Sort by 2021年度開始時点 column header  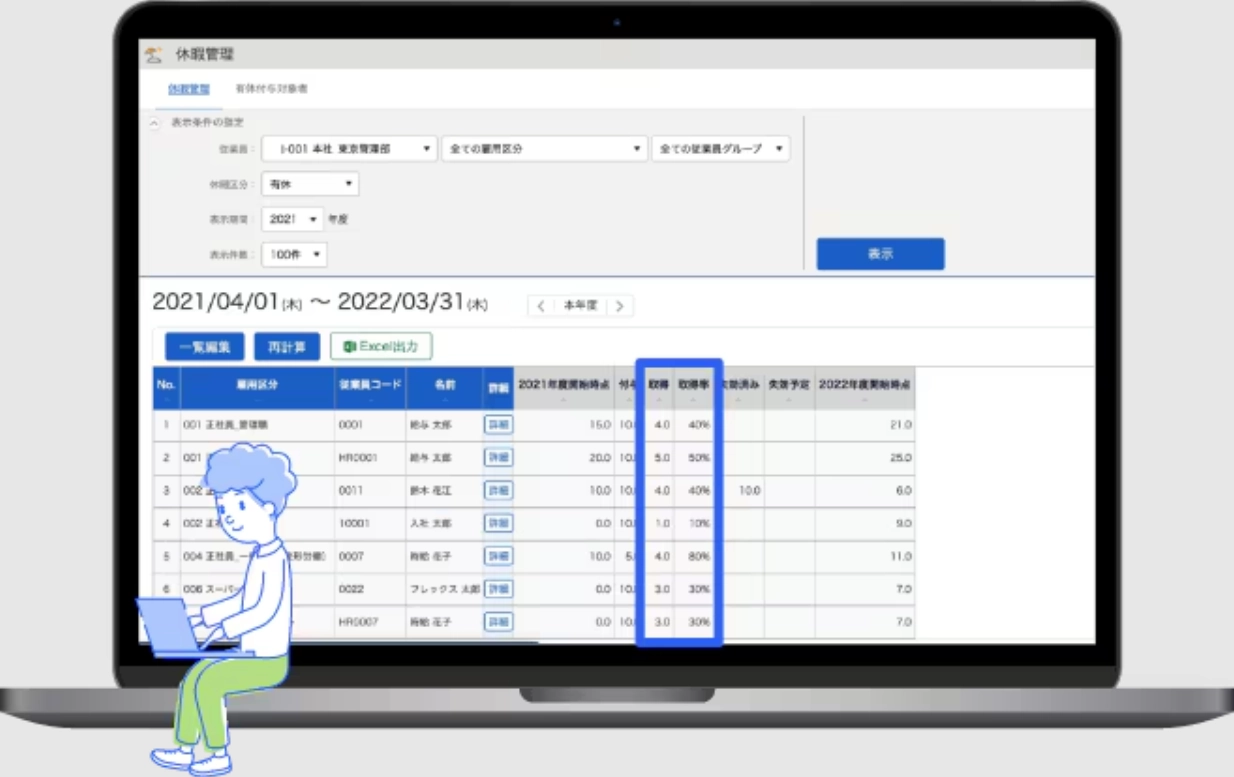point(564,388)
